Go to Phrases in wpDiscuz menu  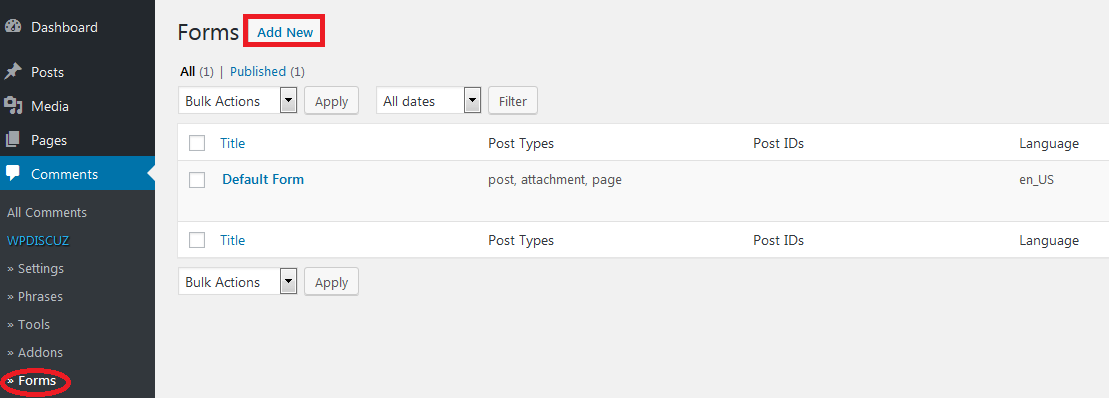click(35, 296)
